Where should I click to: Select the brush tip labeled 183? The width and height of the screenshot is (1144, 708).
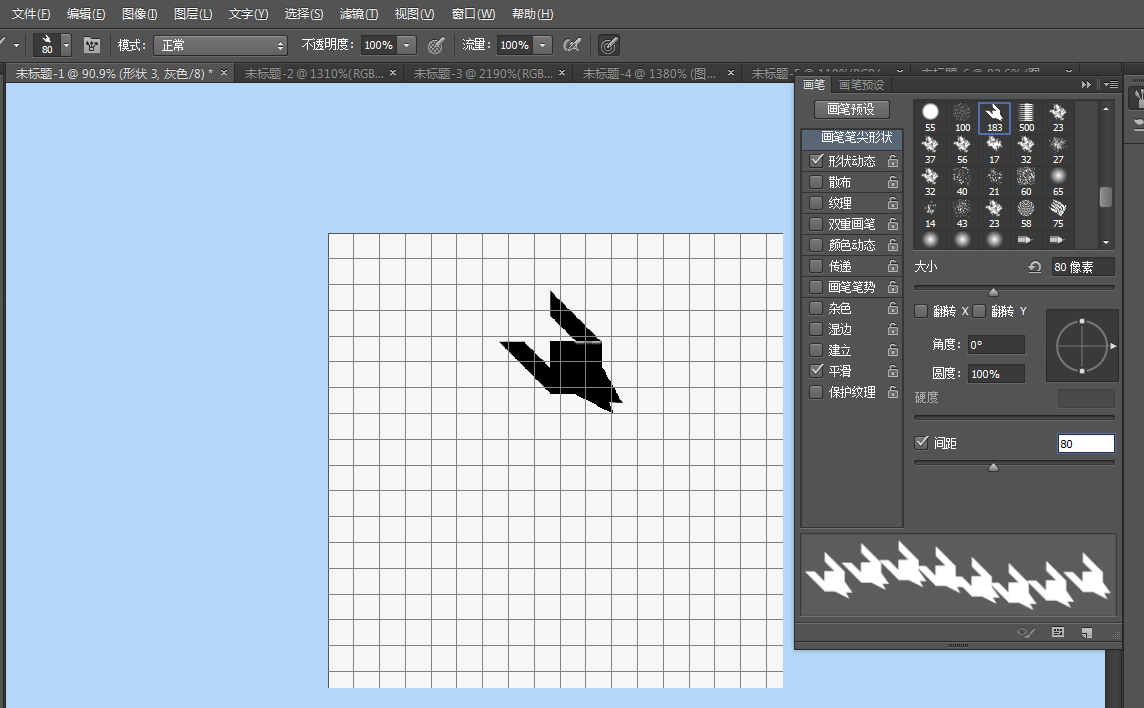coord(994,117)
